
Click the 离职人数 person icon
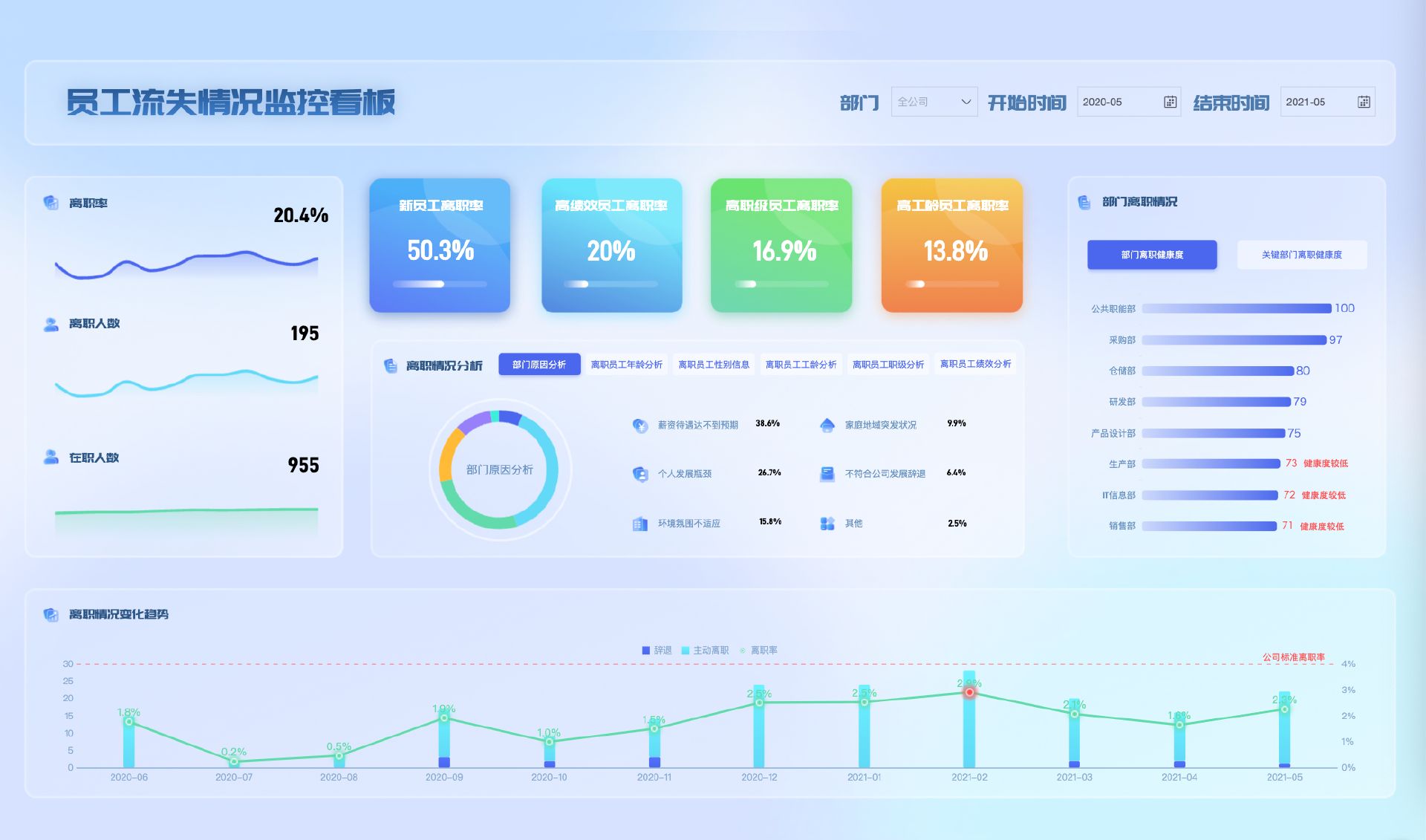[x=51, y=324]
